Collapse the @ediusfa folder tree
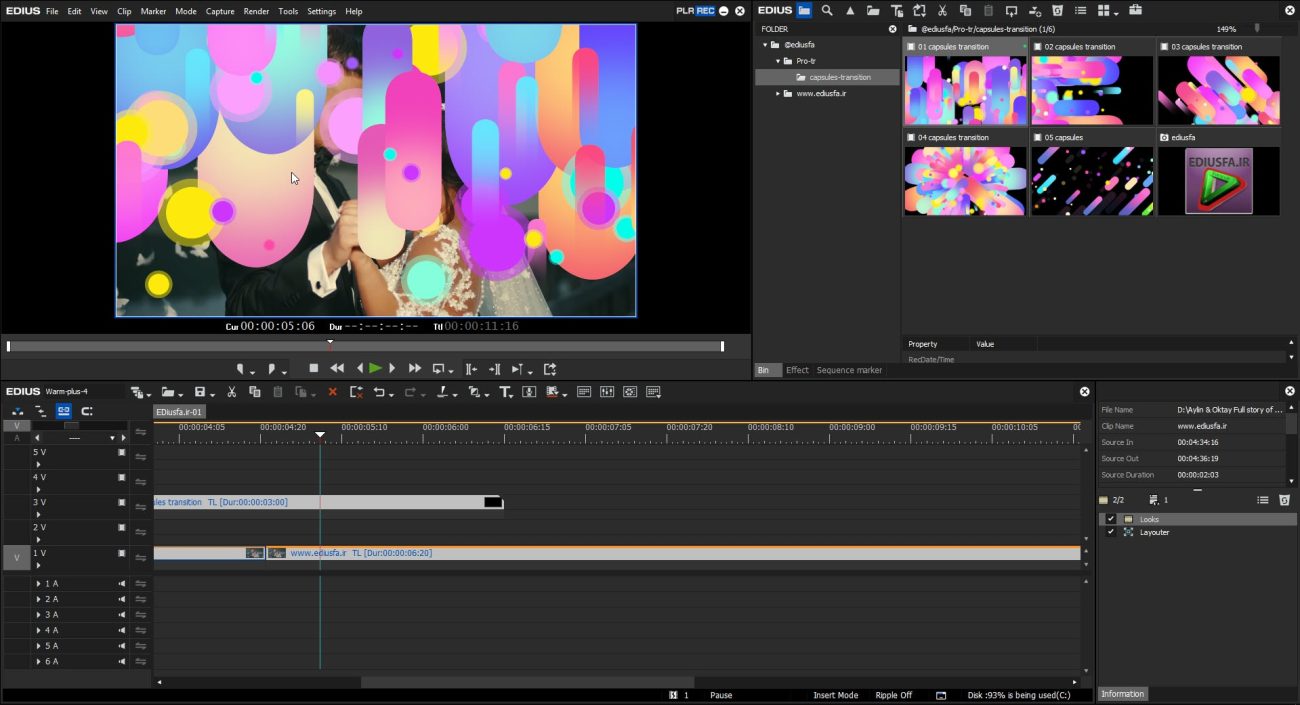Viewport: 1300px width, 705px height. click(x=765, y=45)
